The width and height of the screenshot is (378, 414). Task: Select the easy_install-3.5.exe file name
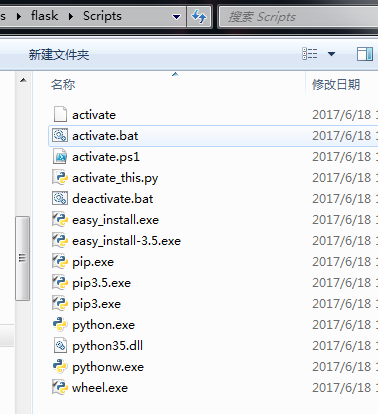[x=126, y=241]
